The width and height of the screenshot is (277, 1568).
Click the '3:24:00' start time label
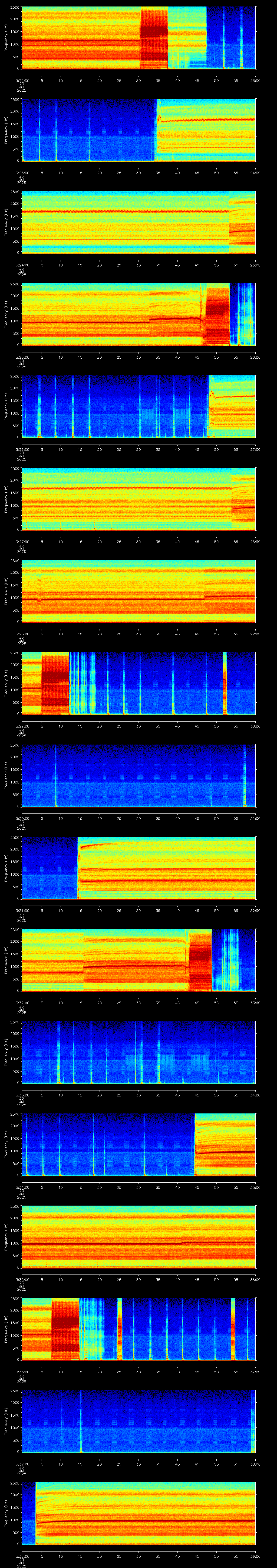click(x=22, y=265)
